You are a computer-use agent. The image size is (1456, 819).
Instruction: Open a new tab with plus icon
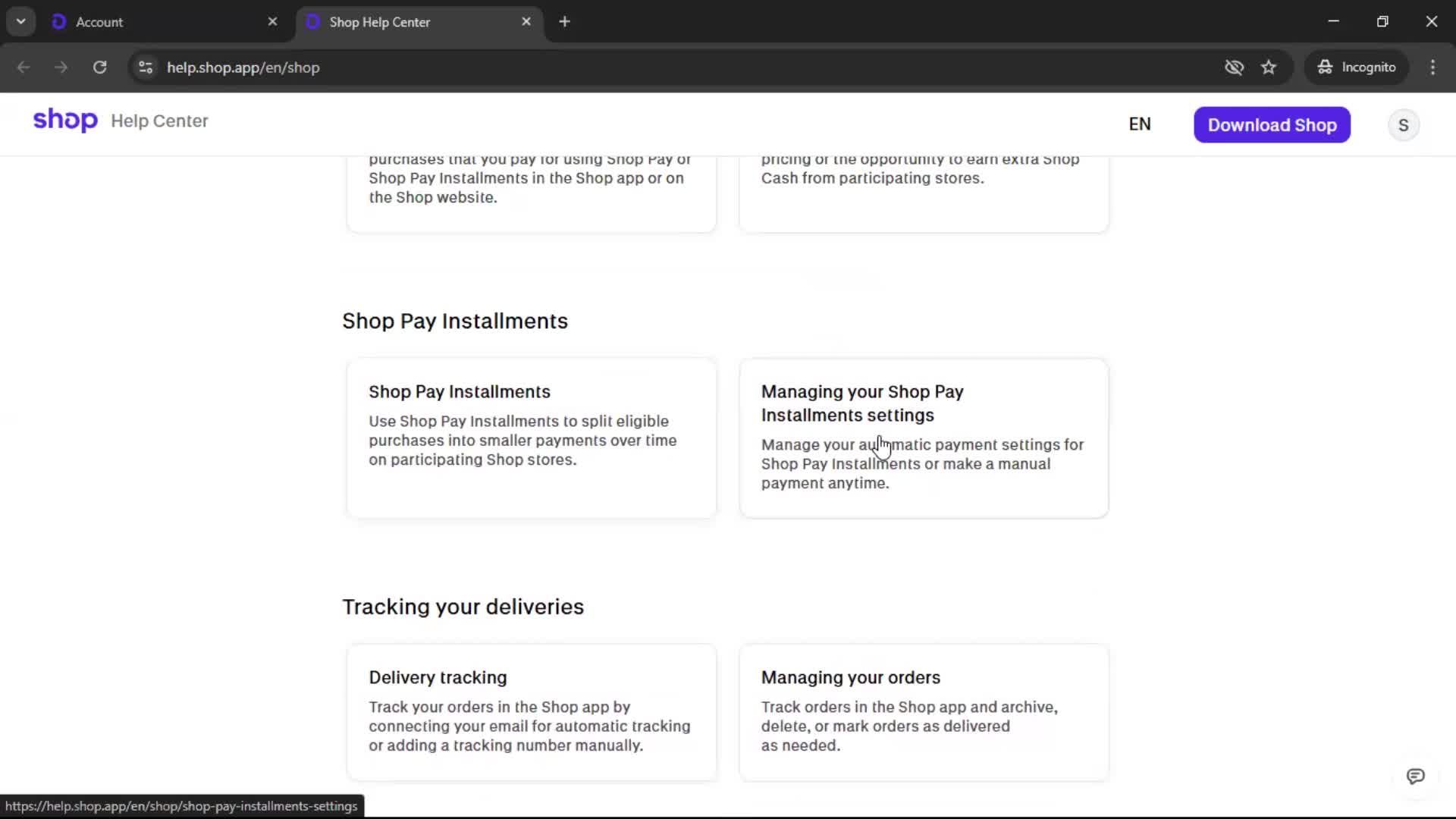[564, 22]
